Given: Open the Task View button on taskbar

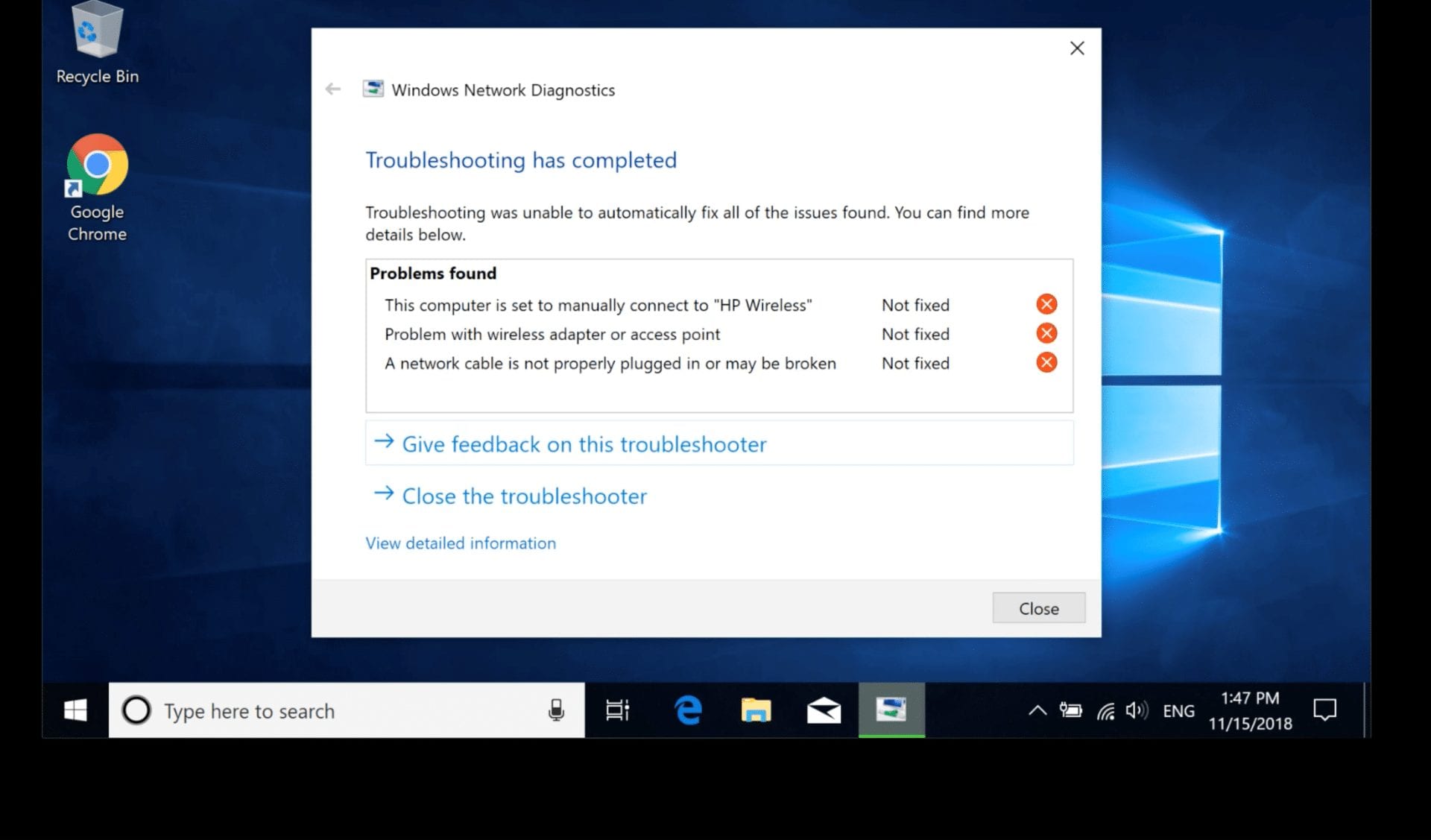Looking at the screenshot, I should coord(618,710).
